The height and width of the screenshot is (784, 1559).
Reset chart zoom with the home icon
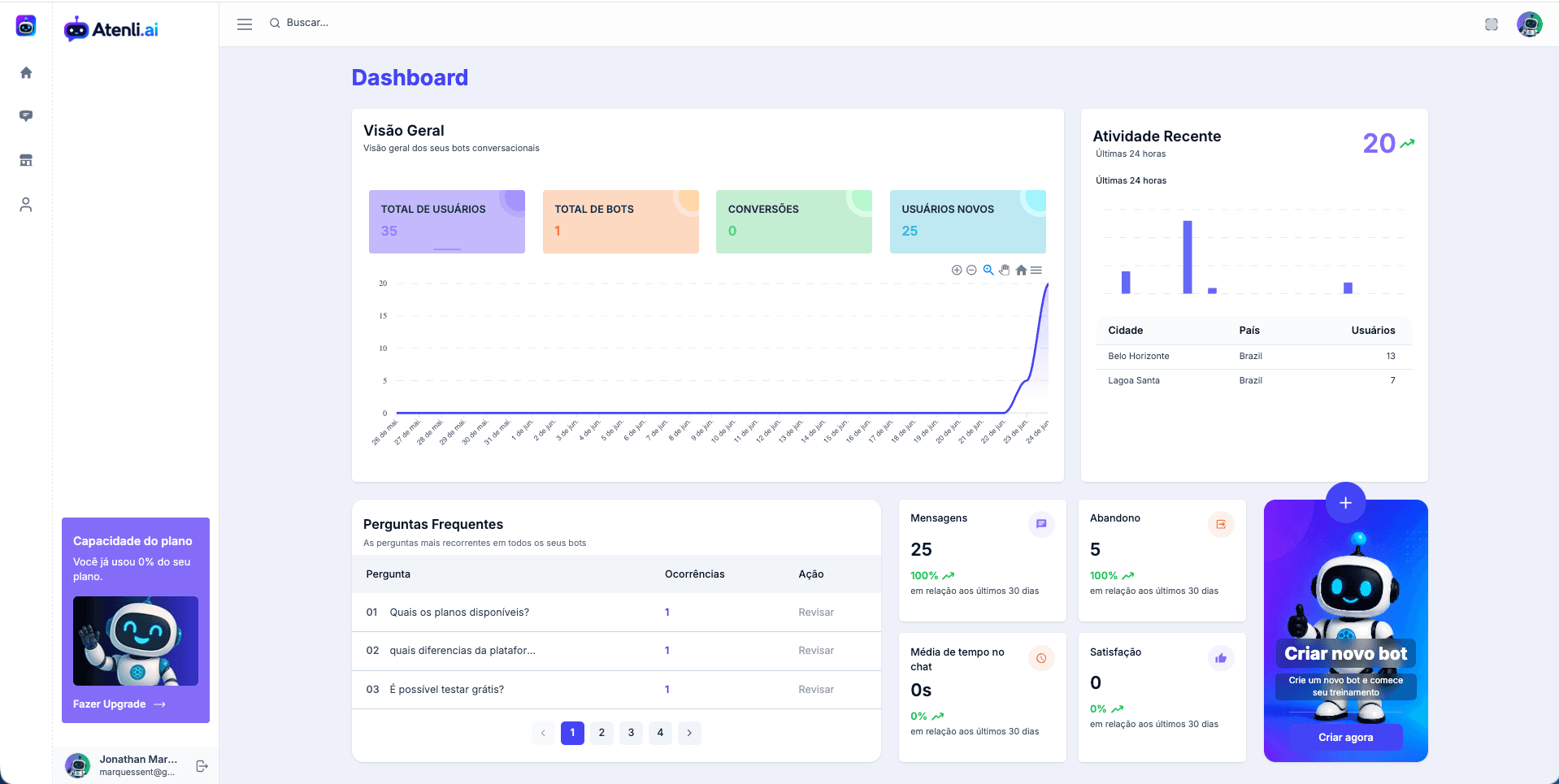pos(1021,271)
